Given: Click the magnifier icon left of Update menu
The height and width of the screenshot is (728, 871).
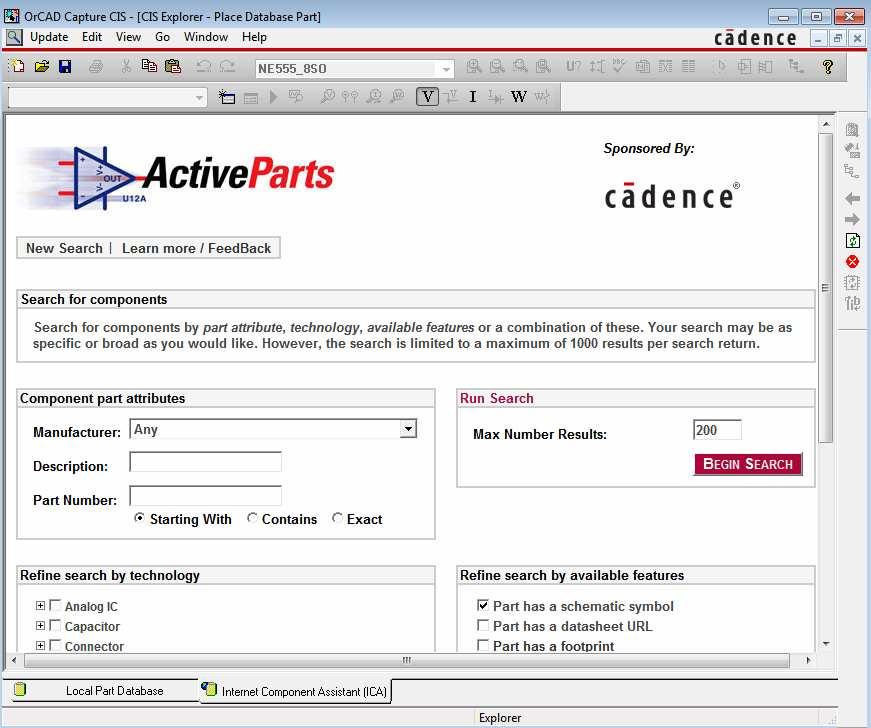Looking at the screenshot, I should tap(14, 37).
